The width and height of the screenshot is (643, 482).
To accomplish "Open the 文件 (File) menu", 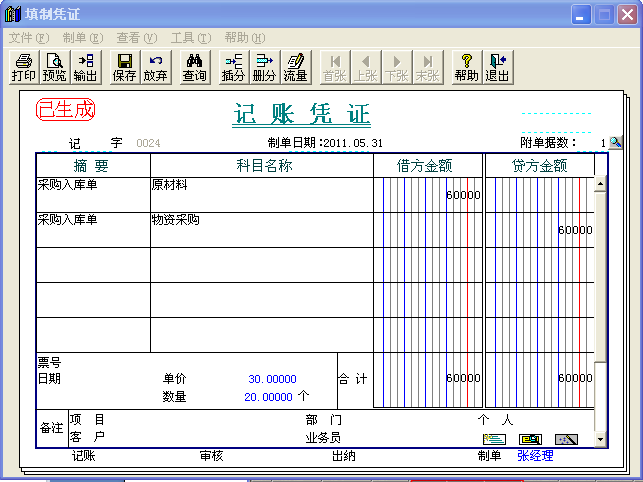I will 29,37.
